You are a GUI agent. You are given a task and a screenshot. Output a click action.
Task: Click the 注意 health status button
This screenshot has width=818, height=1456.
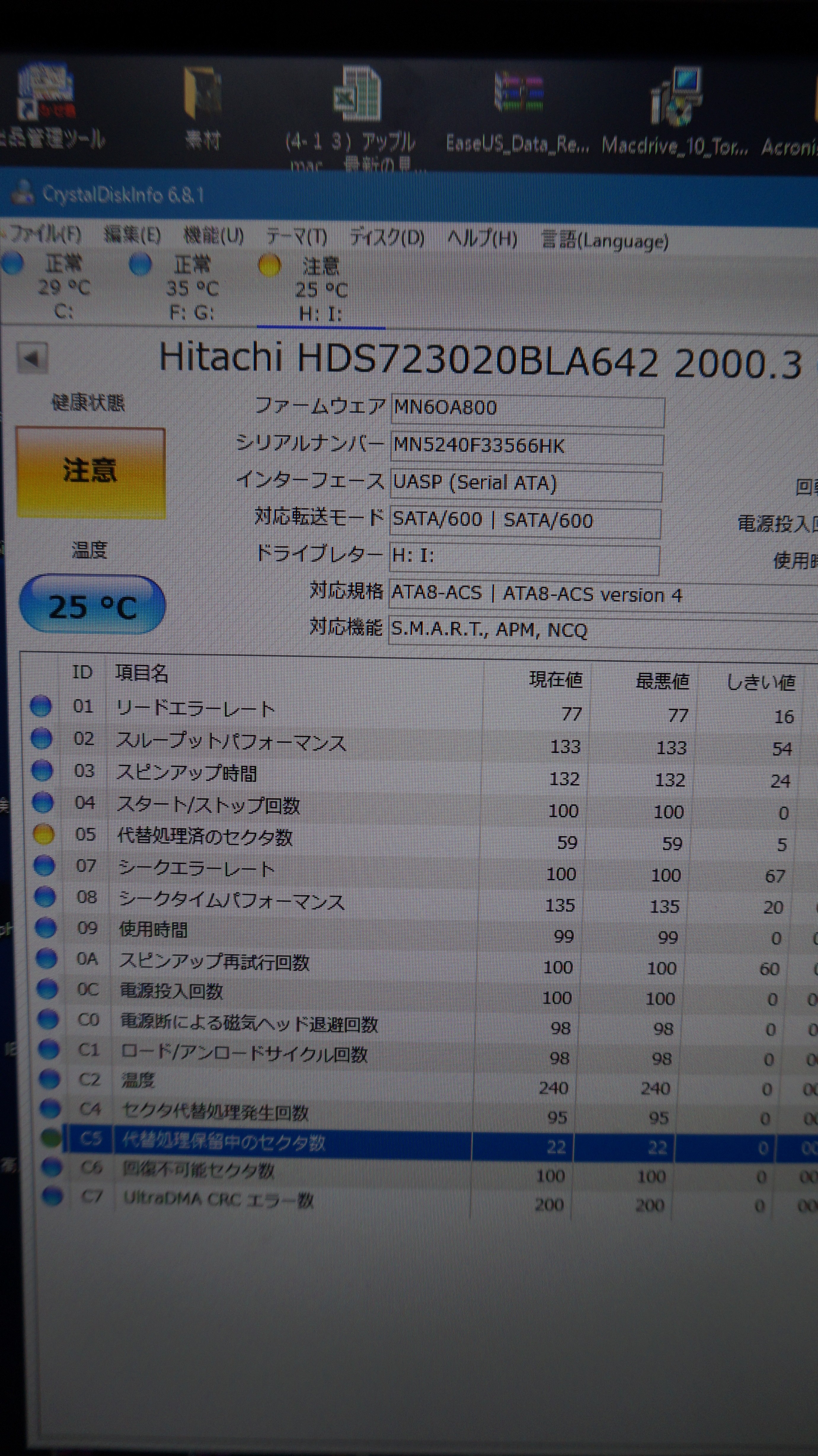[91, 472]
